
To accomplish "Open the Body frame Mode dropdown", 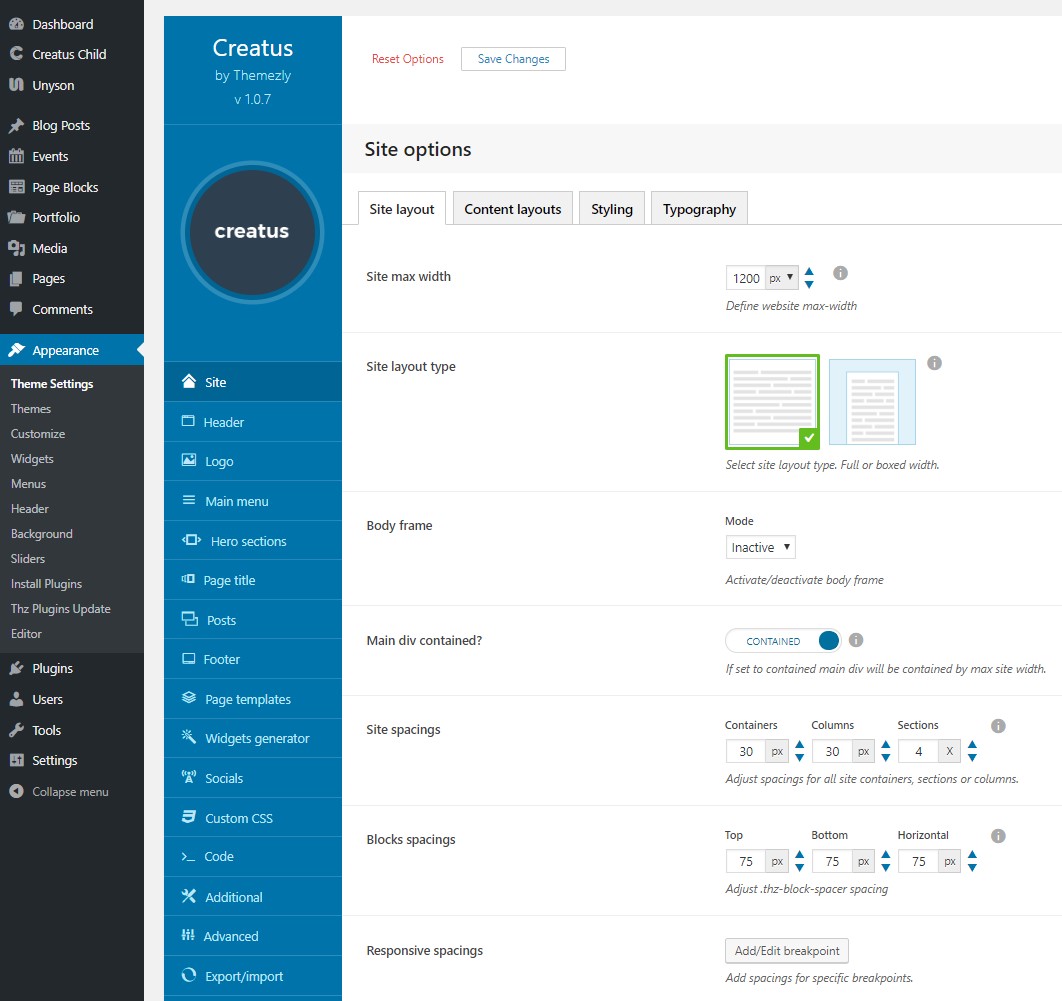I will (x=760, y=547).
